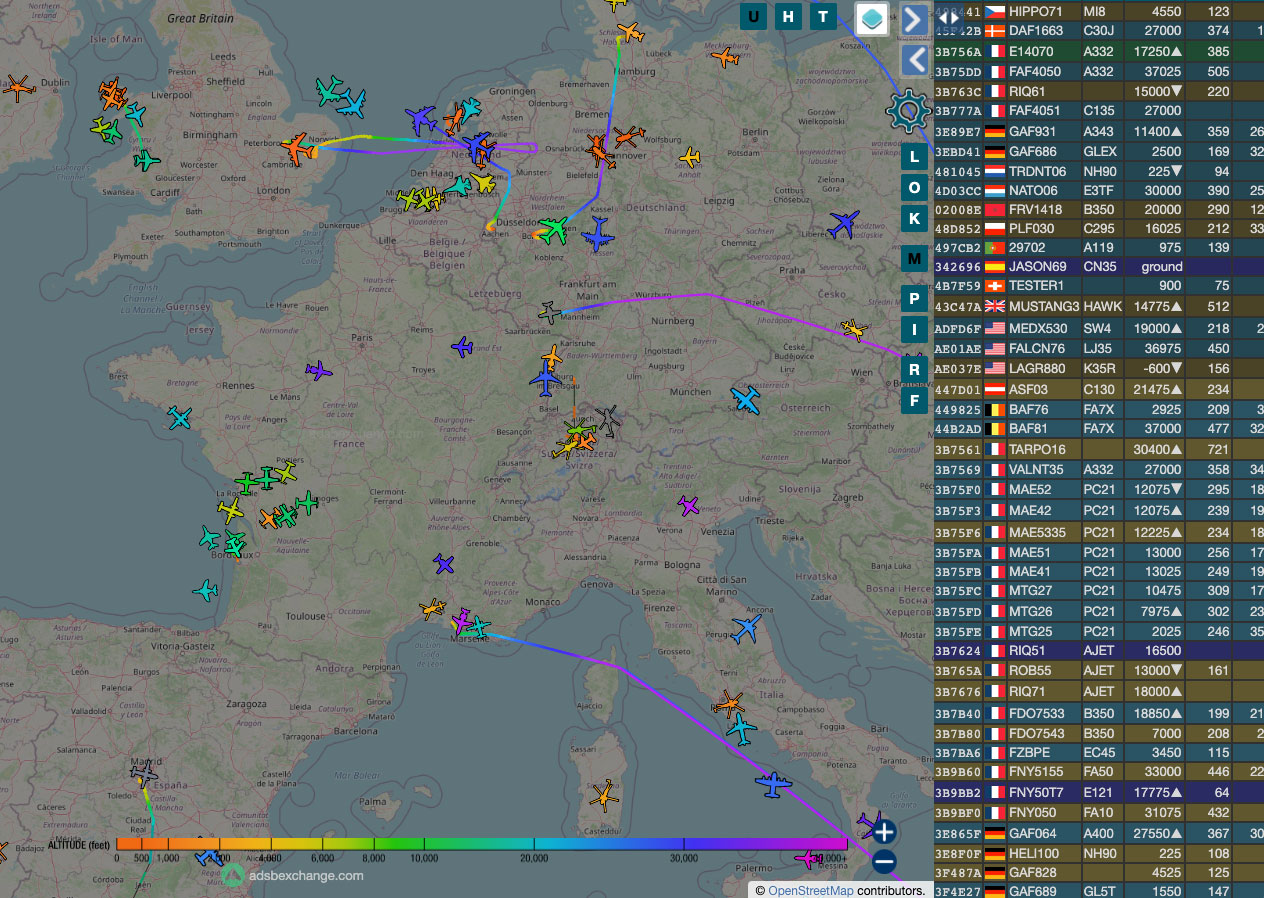The width and height of the screenshot is (1264, 898).
Task: Toggle the I map button
Action: click(914, 329)
